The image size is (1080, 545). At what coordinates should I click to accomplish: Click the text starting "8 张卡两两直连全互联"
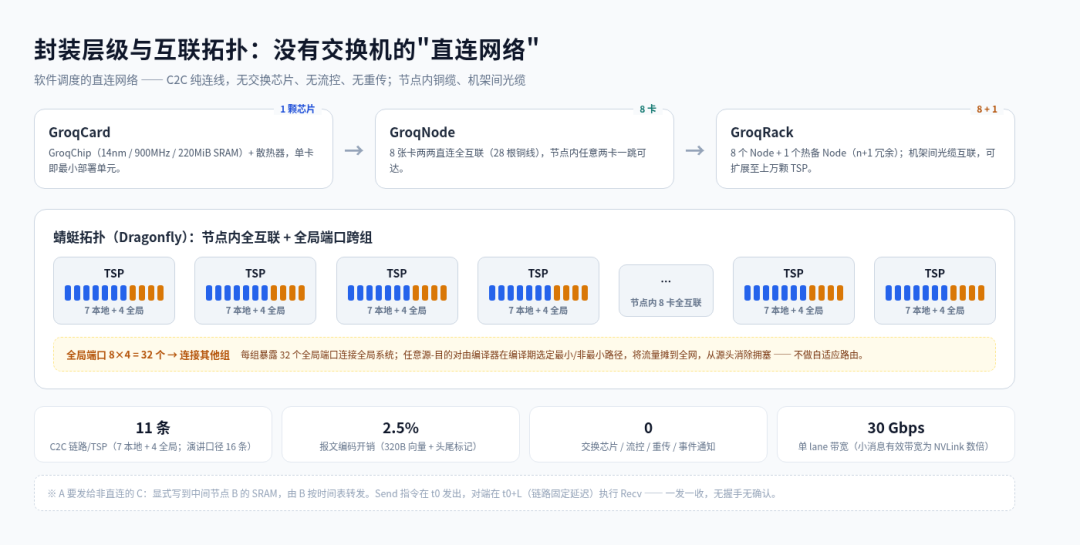coord(518,160)
